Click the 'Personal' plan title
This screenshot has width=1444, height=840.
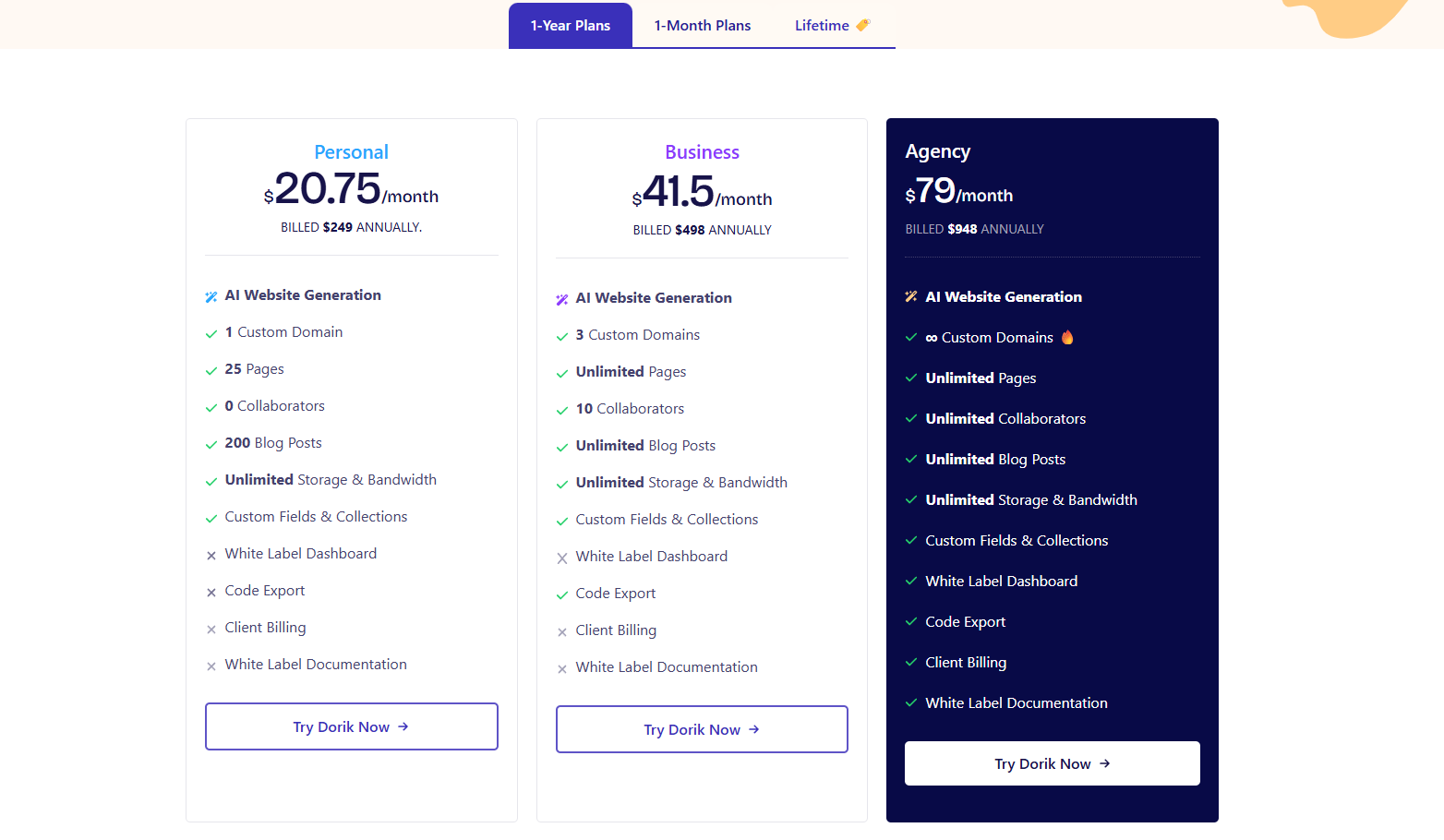click(x=351, y=152)
